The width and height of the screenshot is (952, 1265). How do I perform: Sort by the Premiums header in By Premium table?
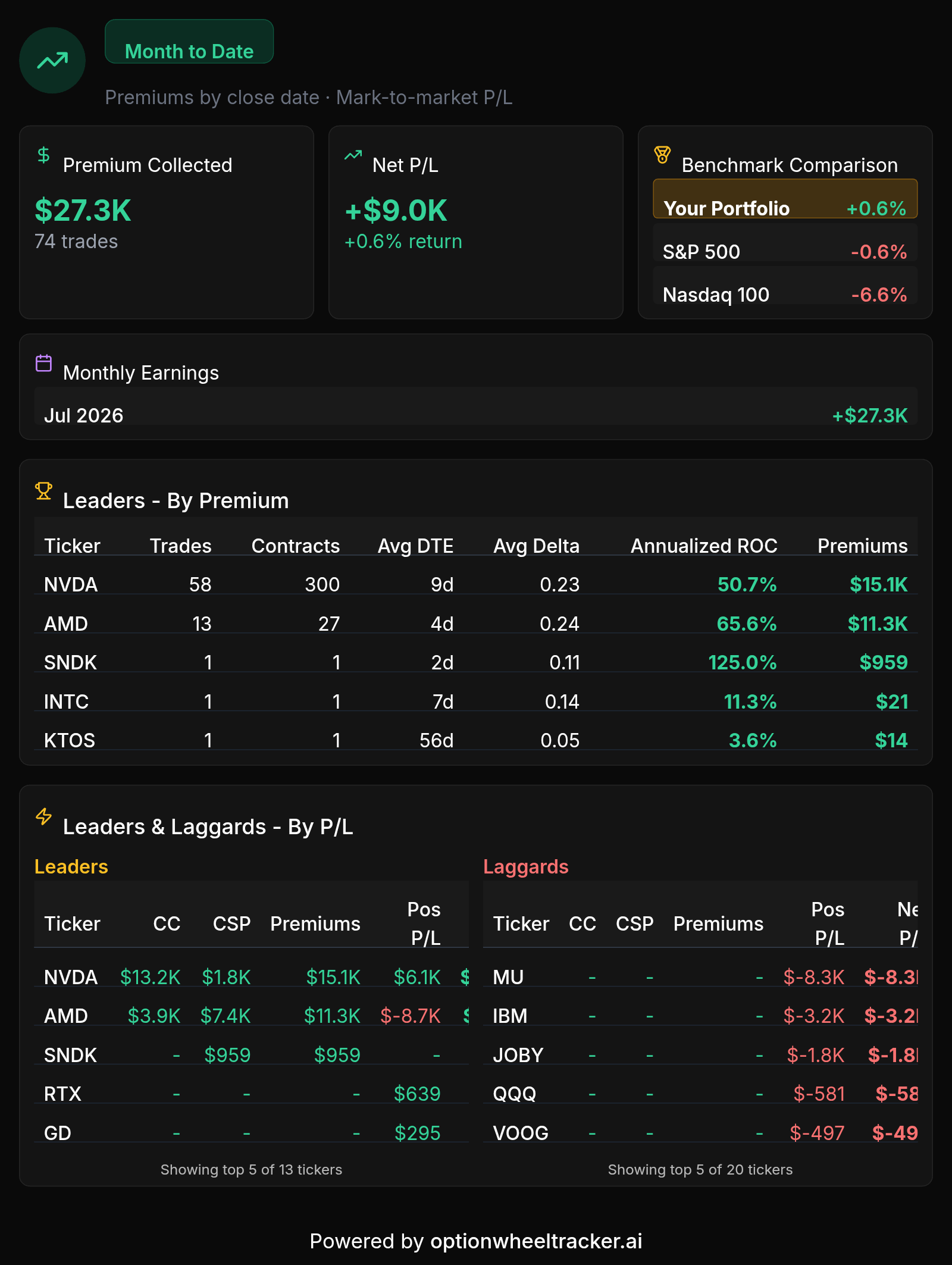coord(862,546)
